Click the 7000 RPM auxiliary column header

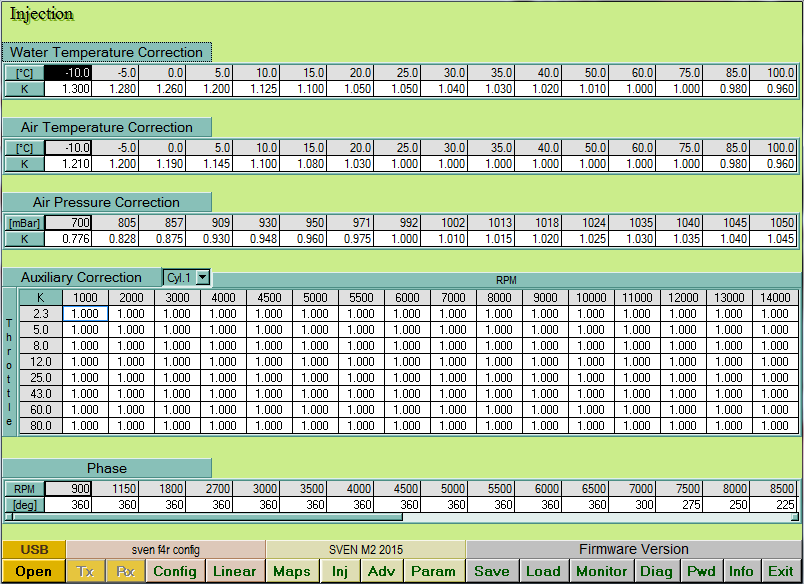[x=453, y=297]
